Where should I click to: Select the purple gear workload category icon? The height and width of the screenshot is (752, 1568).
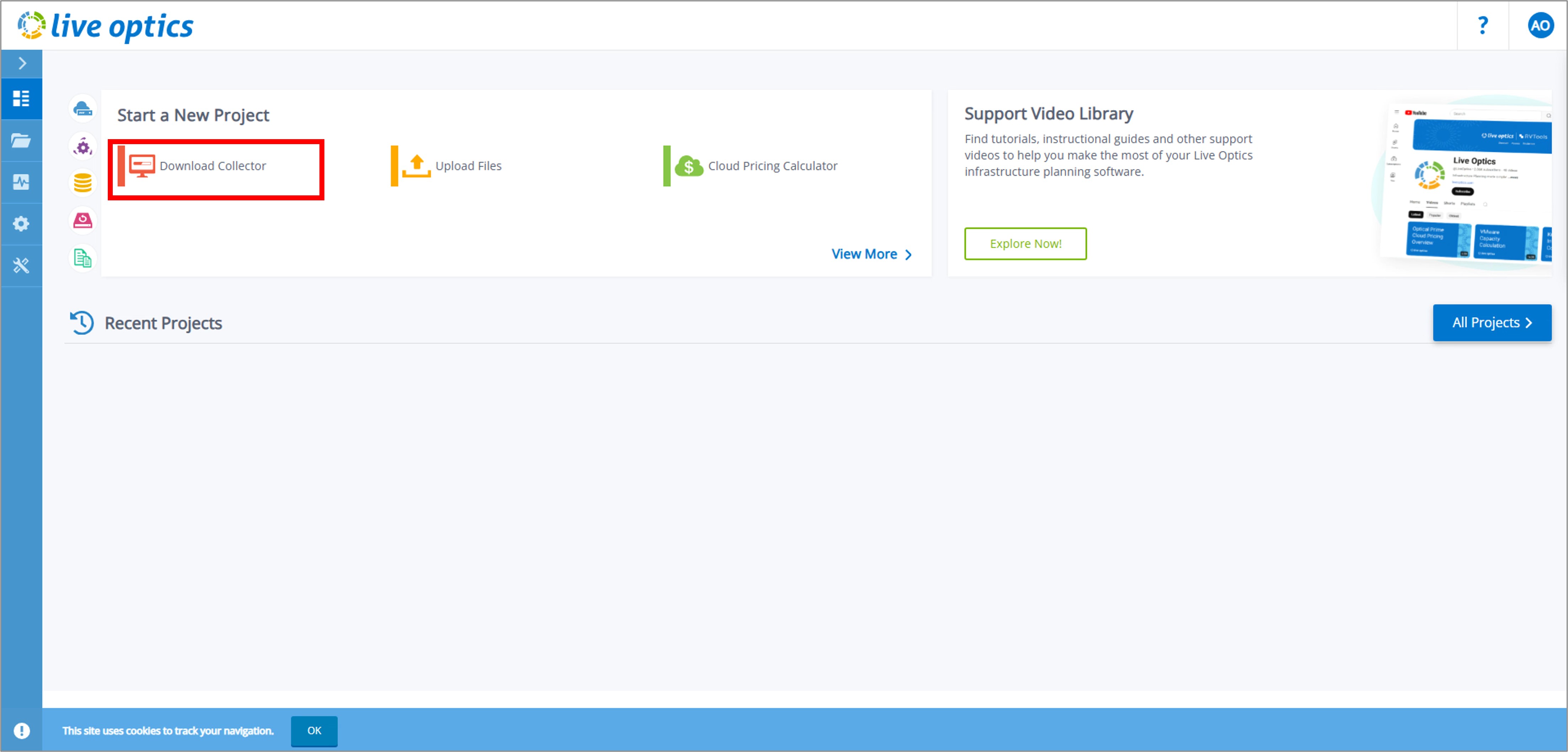click(83, 147)
